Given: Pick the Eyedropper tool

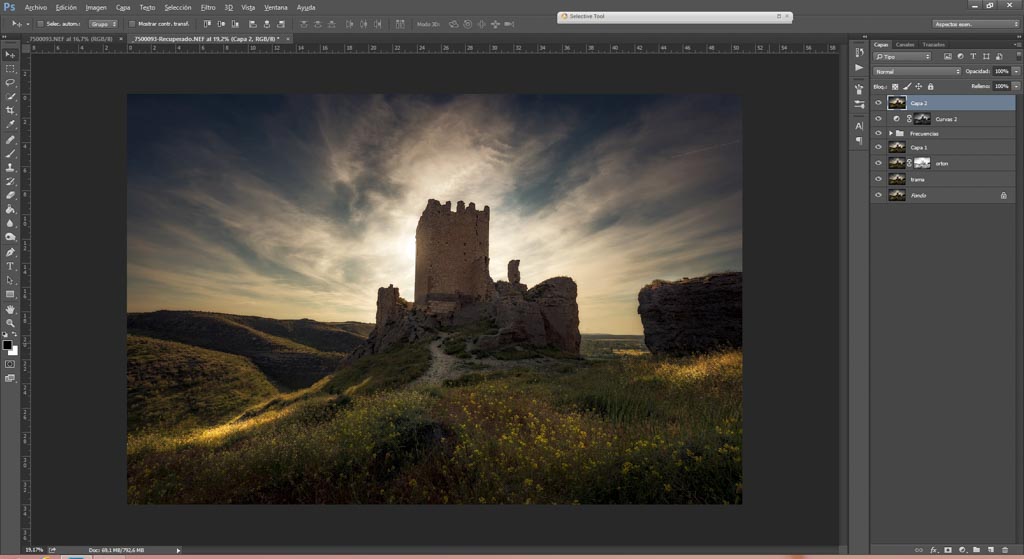Looking at the screenshot, I should 10,124.
